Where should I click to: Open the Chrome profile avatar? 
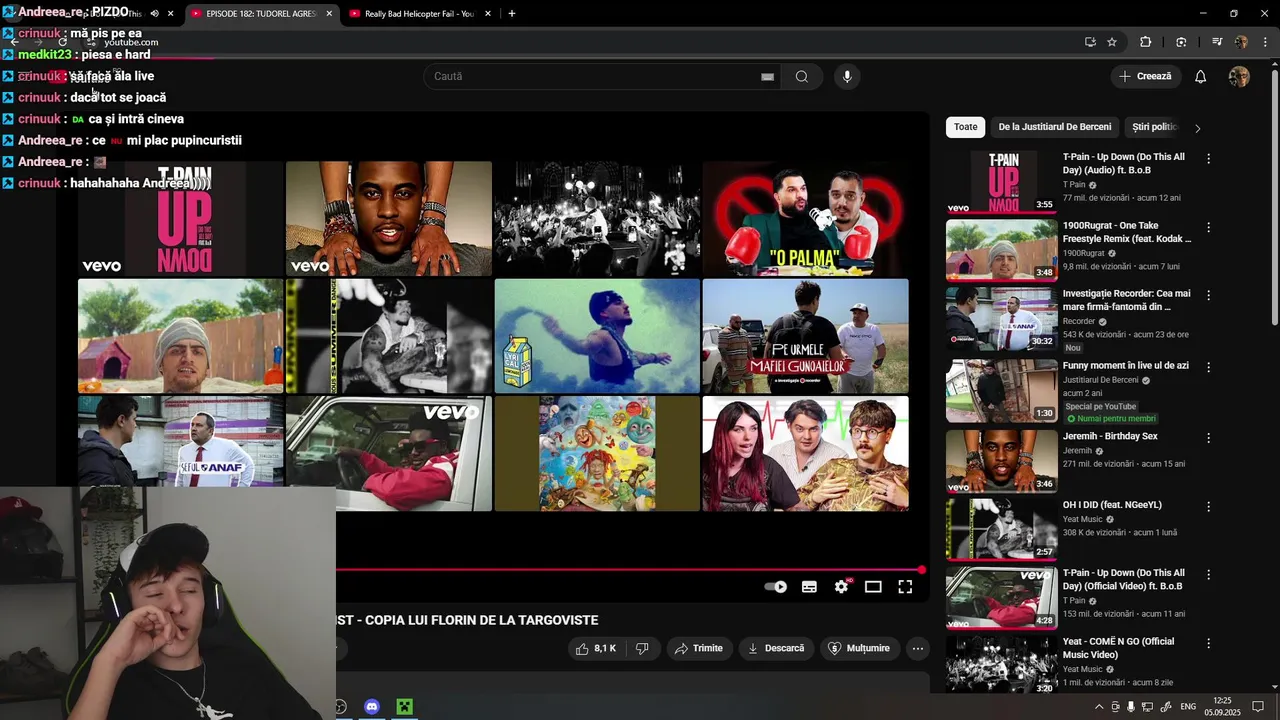coord(1241,42)
